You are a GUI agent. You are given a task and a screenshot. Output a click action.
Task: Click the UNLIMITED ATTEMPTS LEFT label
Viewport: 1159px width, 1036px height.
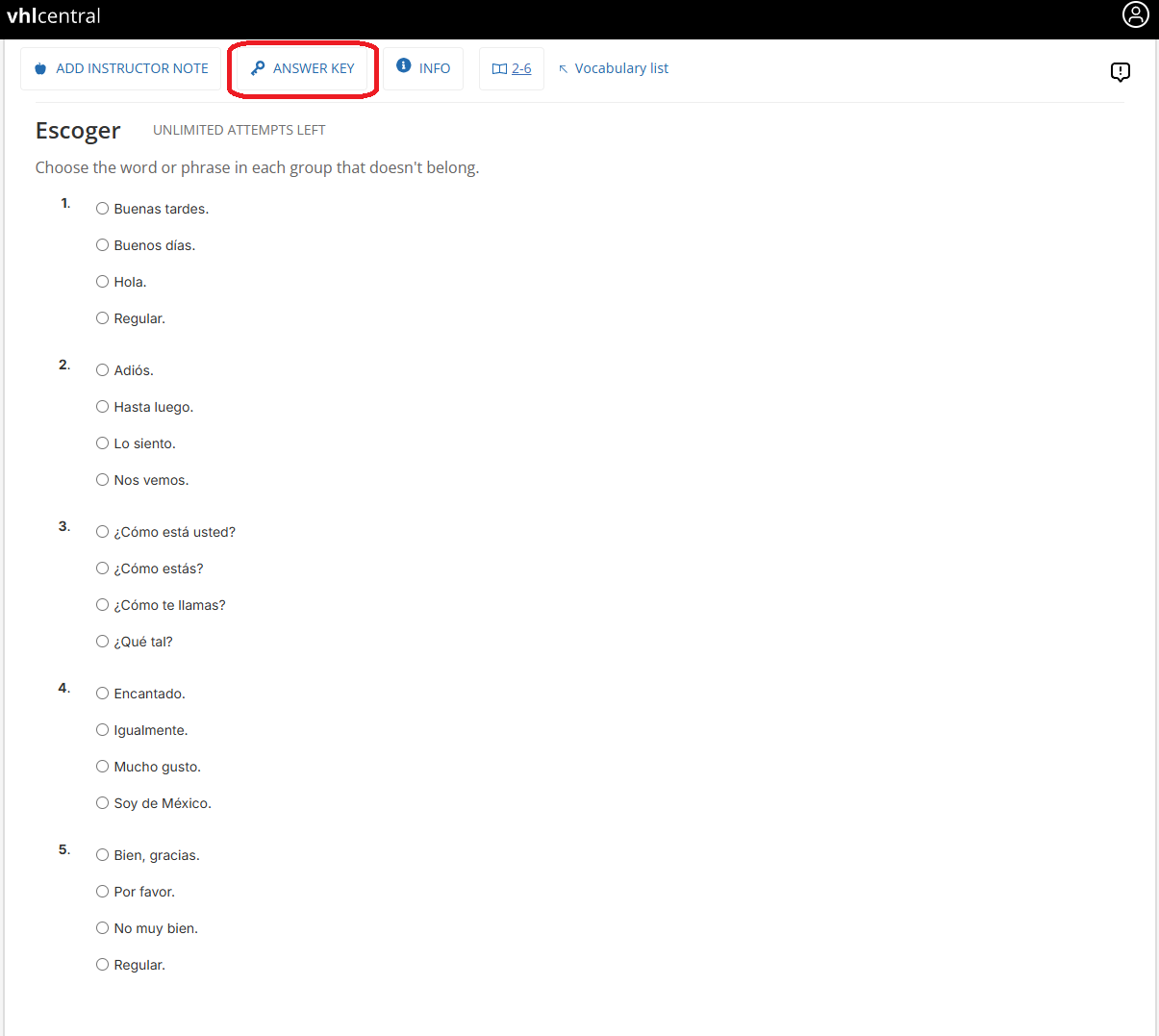point(239,130)
